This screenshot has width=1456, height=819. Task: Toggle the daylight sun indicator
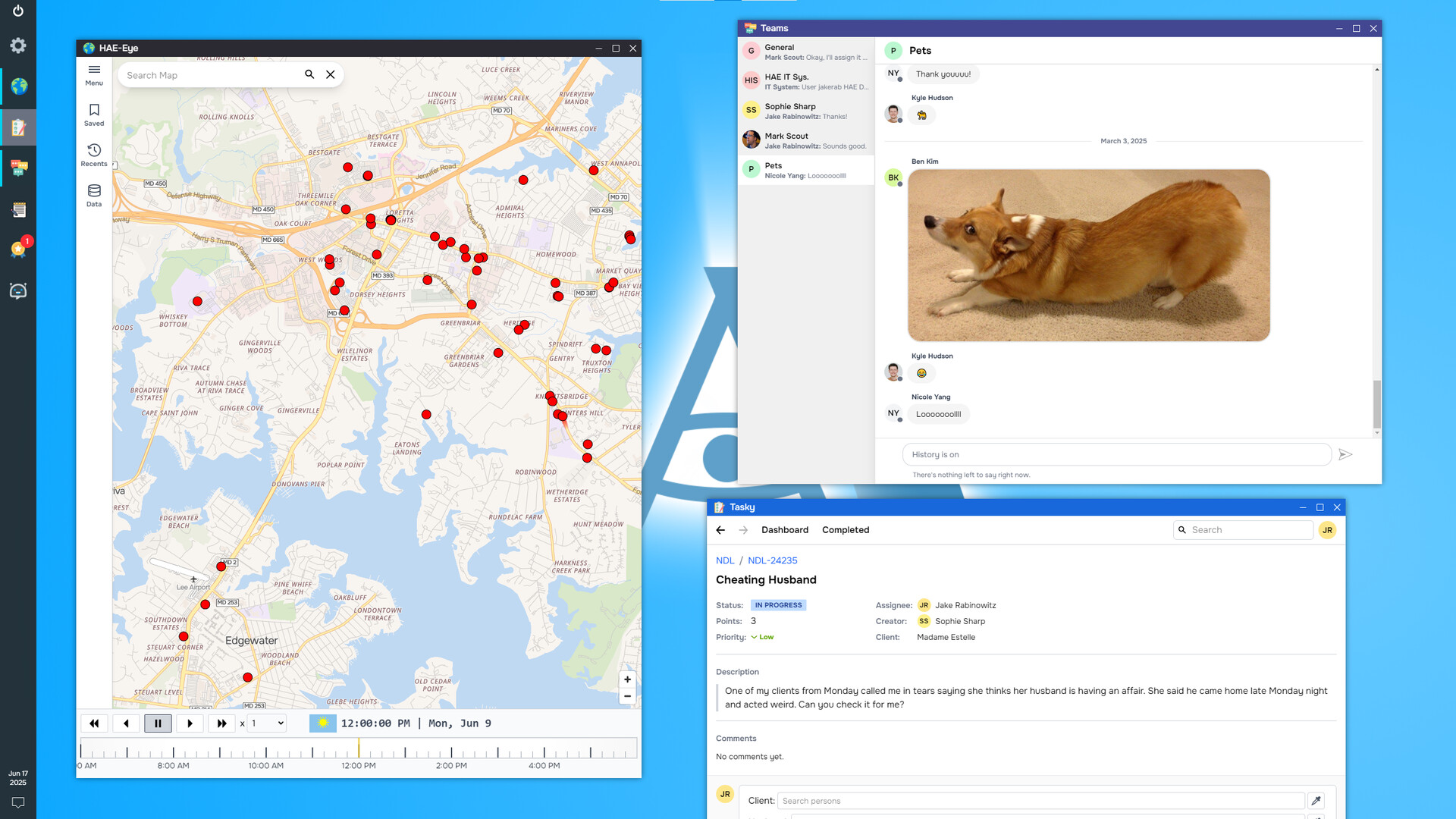point(322,723)
